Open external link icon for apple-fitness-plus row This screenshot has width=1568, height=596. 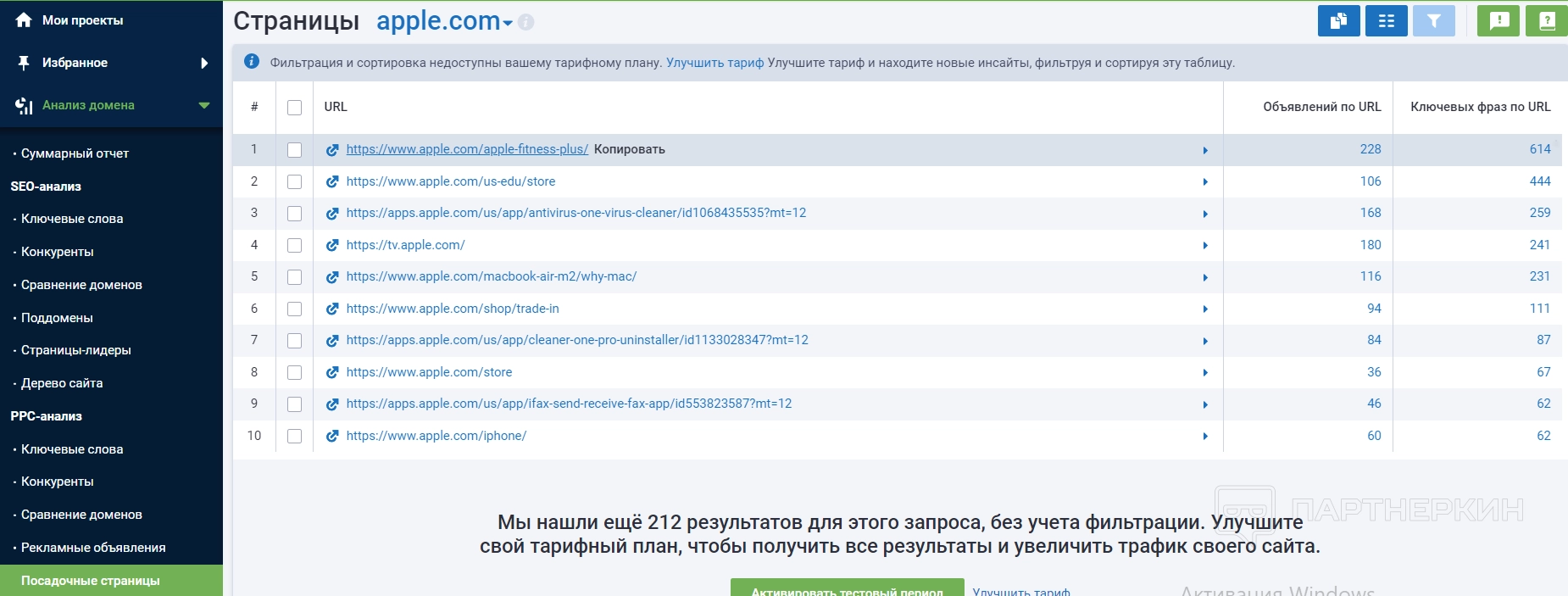coord(332,150)
